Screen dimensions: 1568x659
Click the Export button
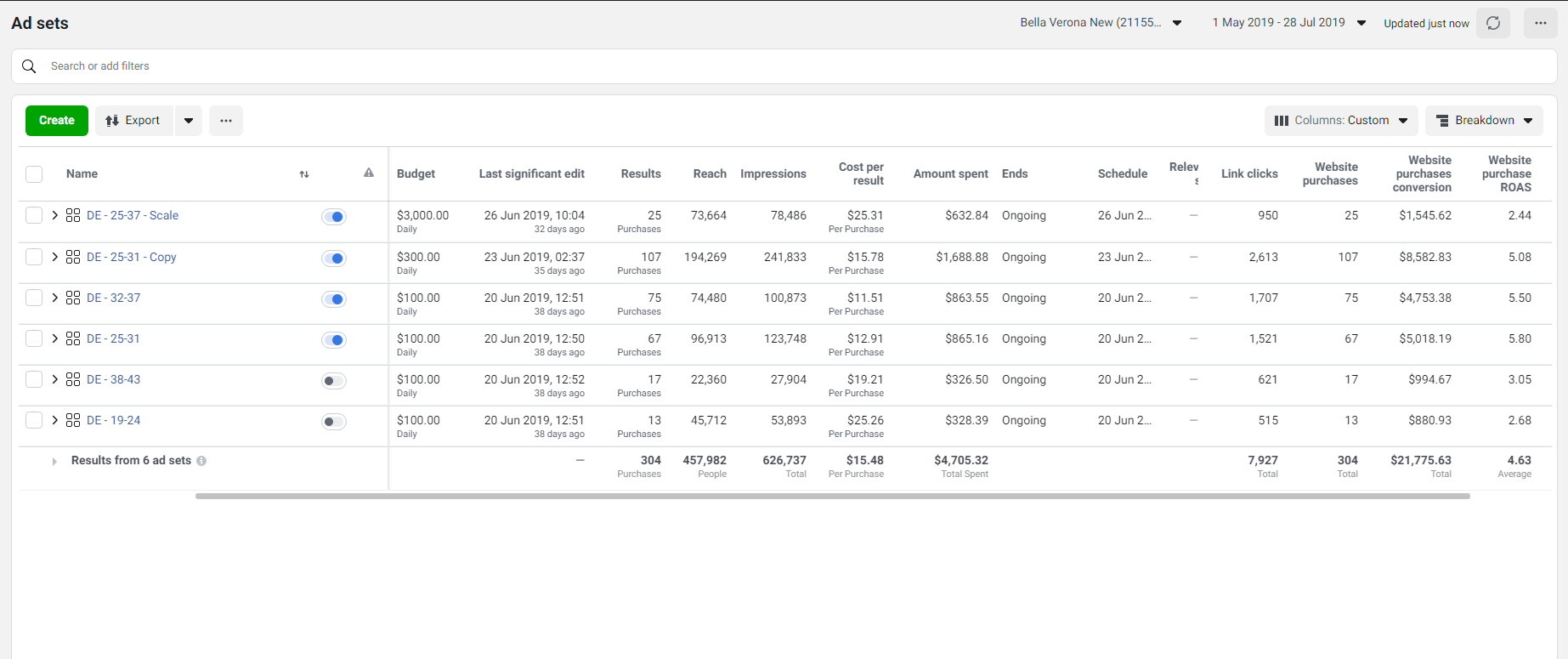click(x=133, y=121)
